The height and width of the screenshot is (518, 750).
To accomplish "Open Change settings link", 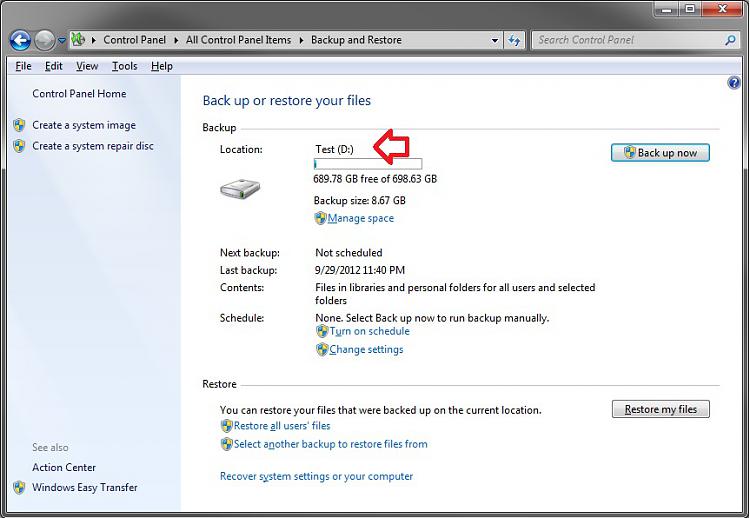I will point(366,350).
